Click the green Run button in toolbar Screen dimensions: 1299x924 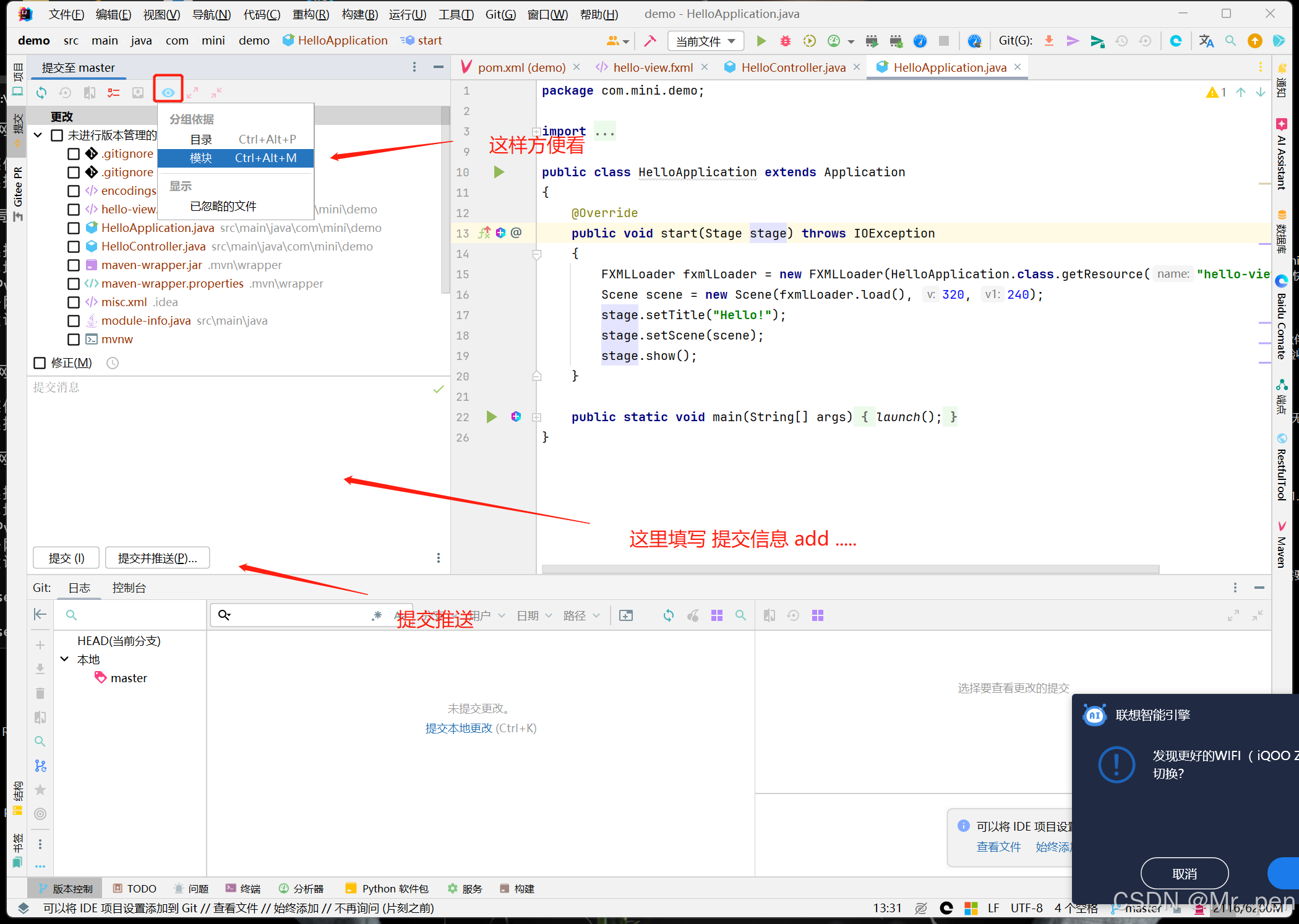761,41
